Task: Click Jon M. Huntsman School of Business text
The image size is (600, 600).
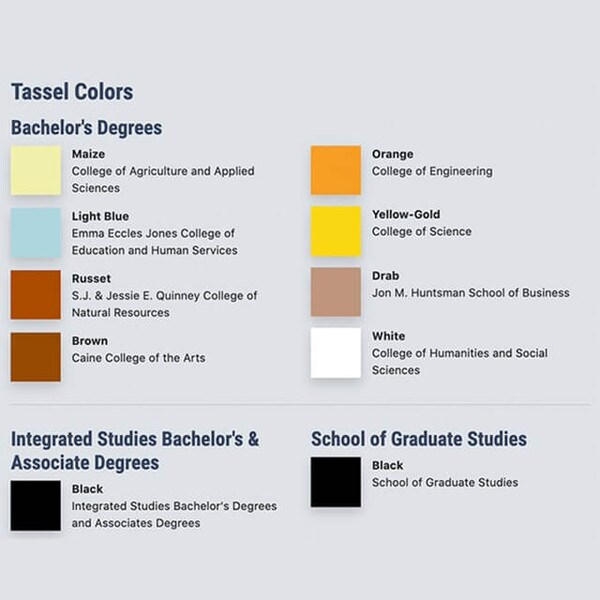Action: (x=471, y=293)
